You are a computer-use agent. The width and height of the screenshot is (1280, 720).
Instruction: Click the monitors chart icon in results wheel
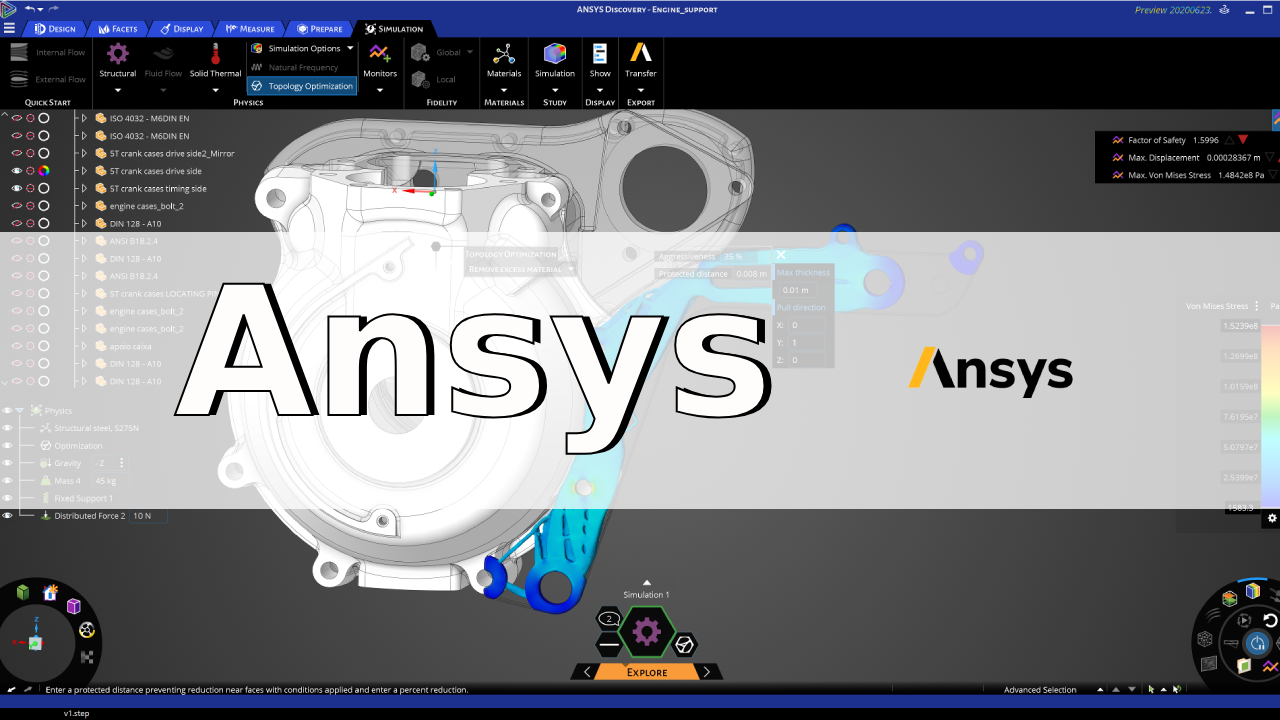click(x=1270, y=666)
